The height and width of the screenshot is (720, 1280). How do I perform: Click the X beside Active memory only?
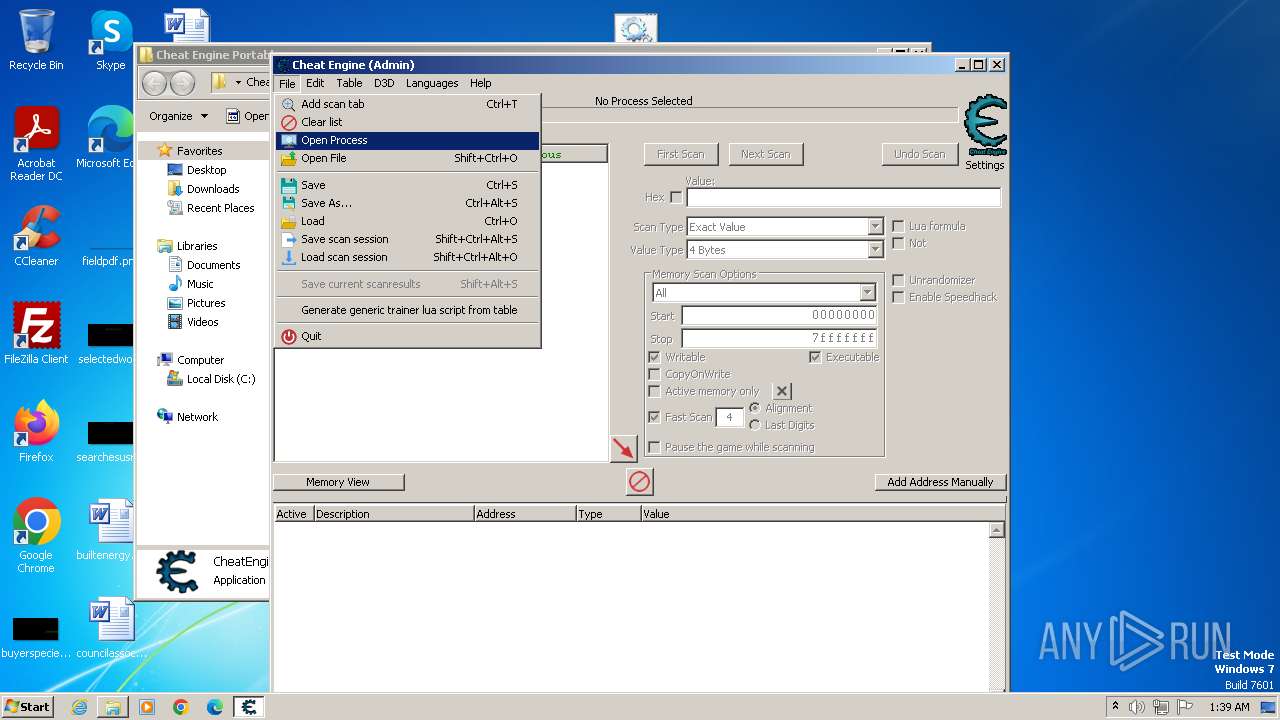[x=782, y=391]
